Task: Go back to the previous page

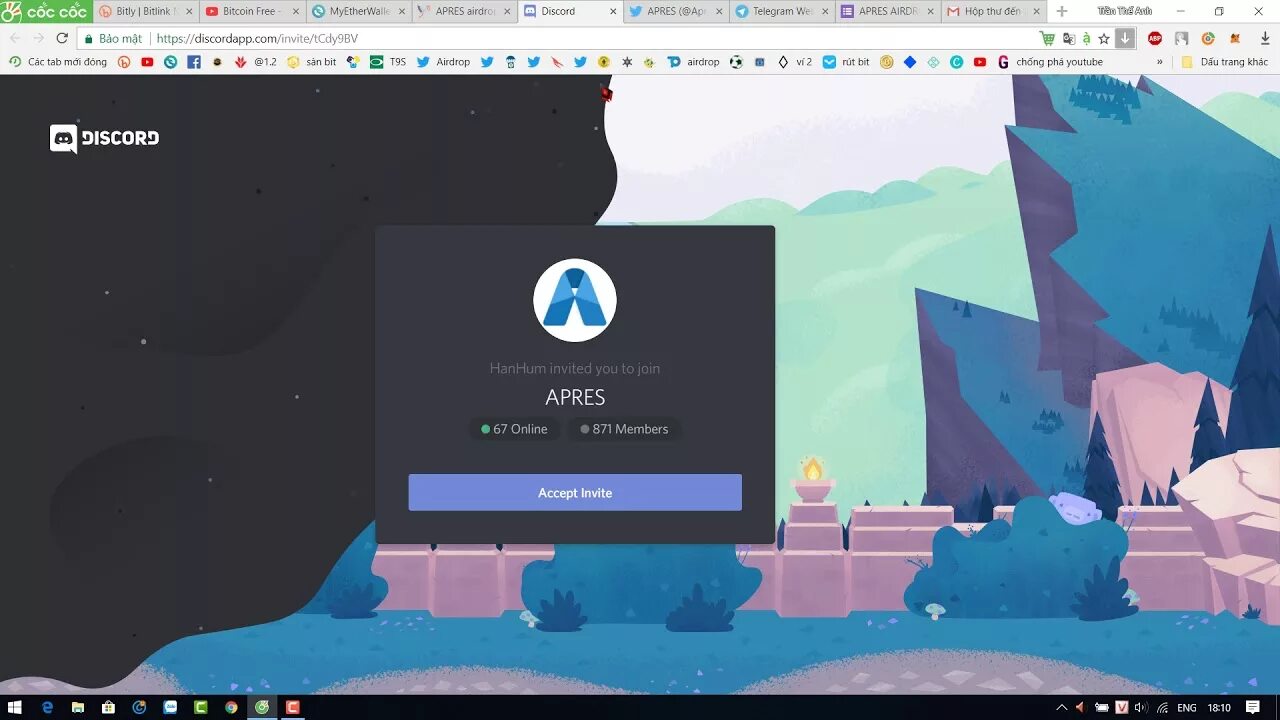Action: (x=14, y=38)
